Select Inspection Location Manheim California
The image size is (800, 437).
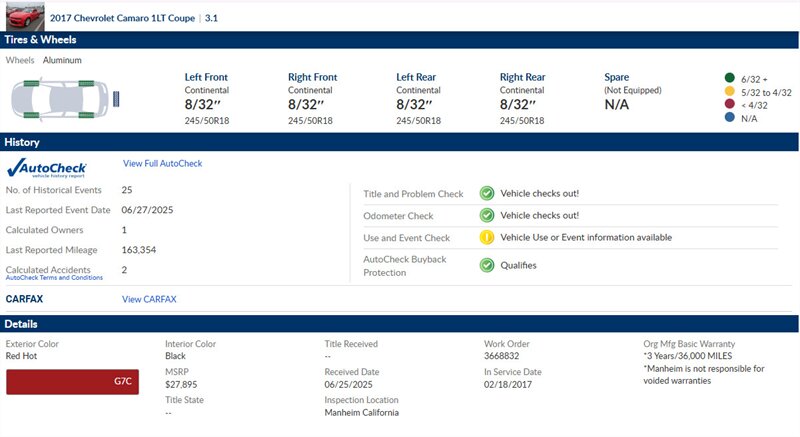[362, 413]
